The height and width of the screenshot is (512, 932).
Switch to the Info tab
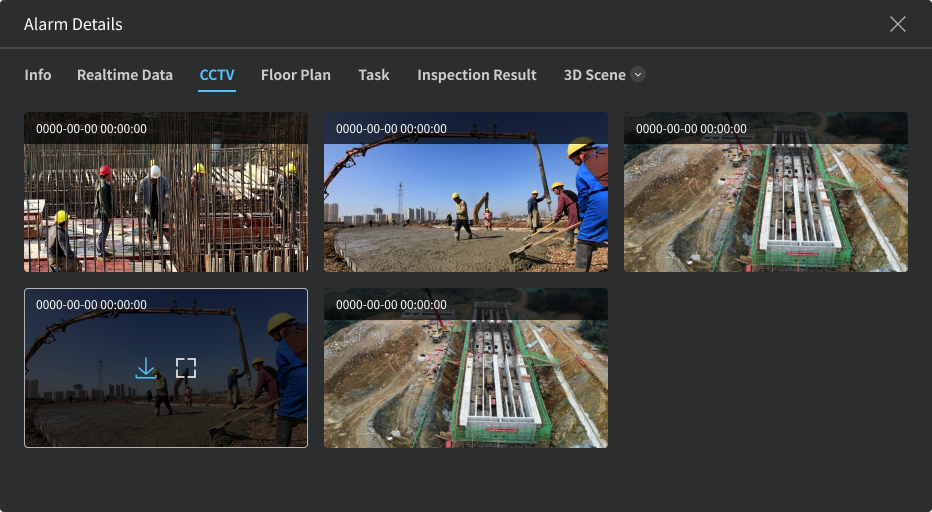click(x=38, y=75)
